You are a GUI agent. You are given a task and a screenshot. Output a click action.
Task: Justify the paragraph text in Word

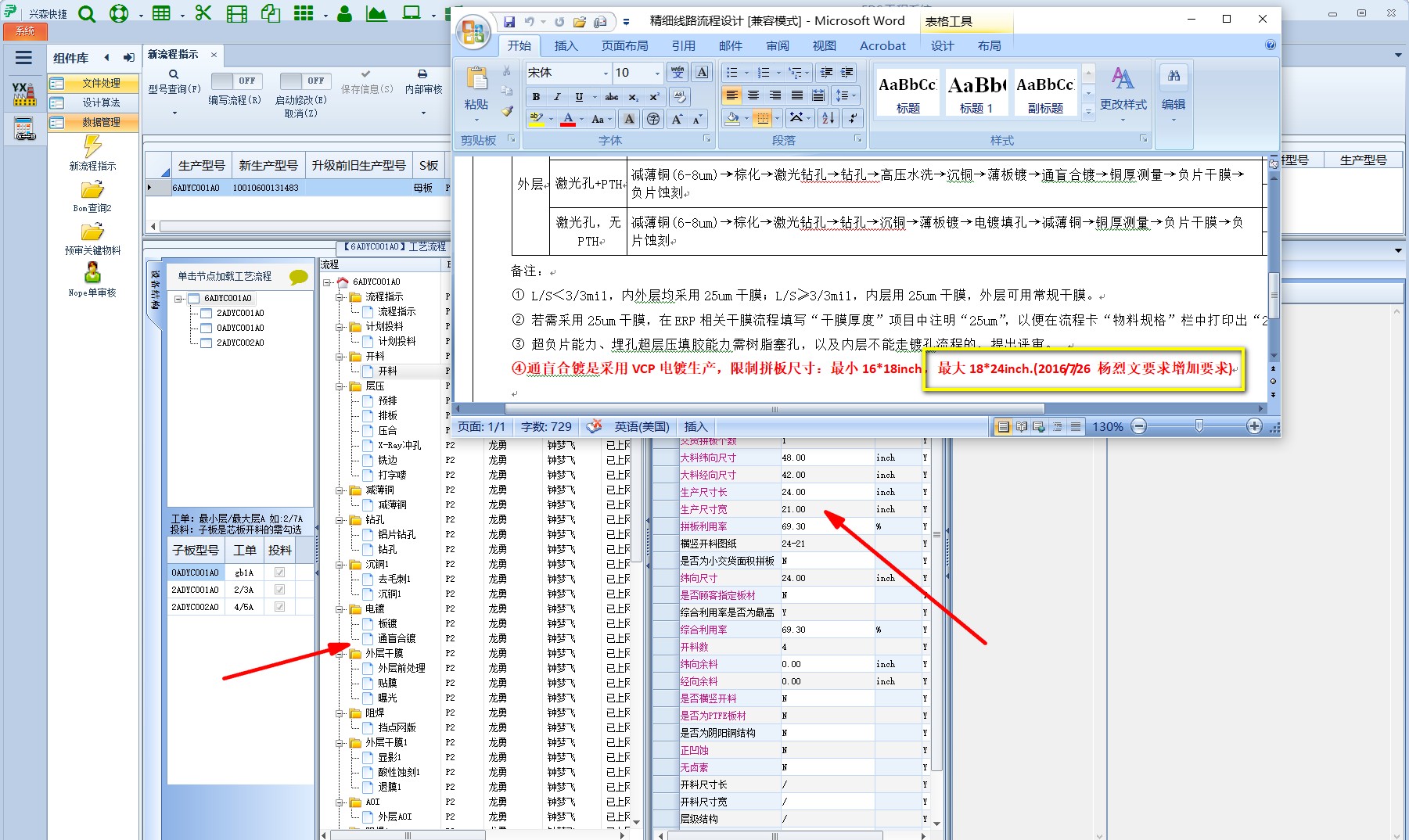click(x=797, y=95)
